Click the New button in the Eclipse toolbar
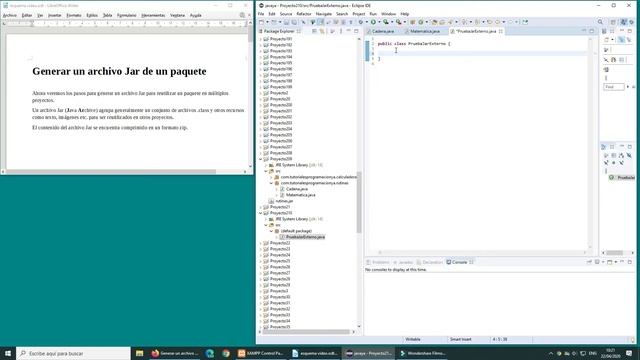Viewport: 640px width, 360px height. click(262, 22)
